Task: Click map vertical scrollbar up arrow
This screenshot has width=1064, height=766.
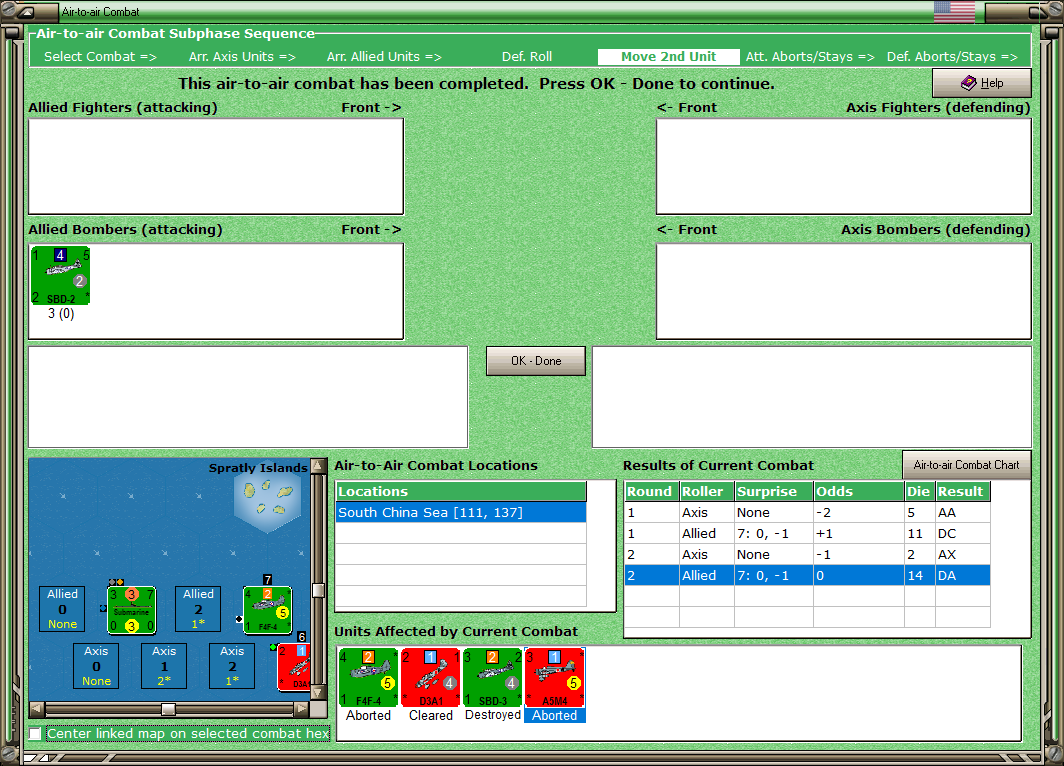Action: (x=318, y=466)
